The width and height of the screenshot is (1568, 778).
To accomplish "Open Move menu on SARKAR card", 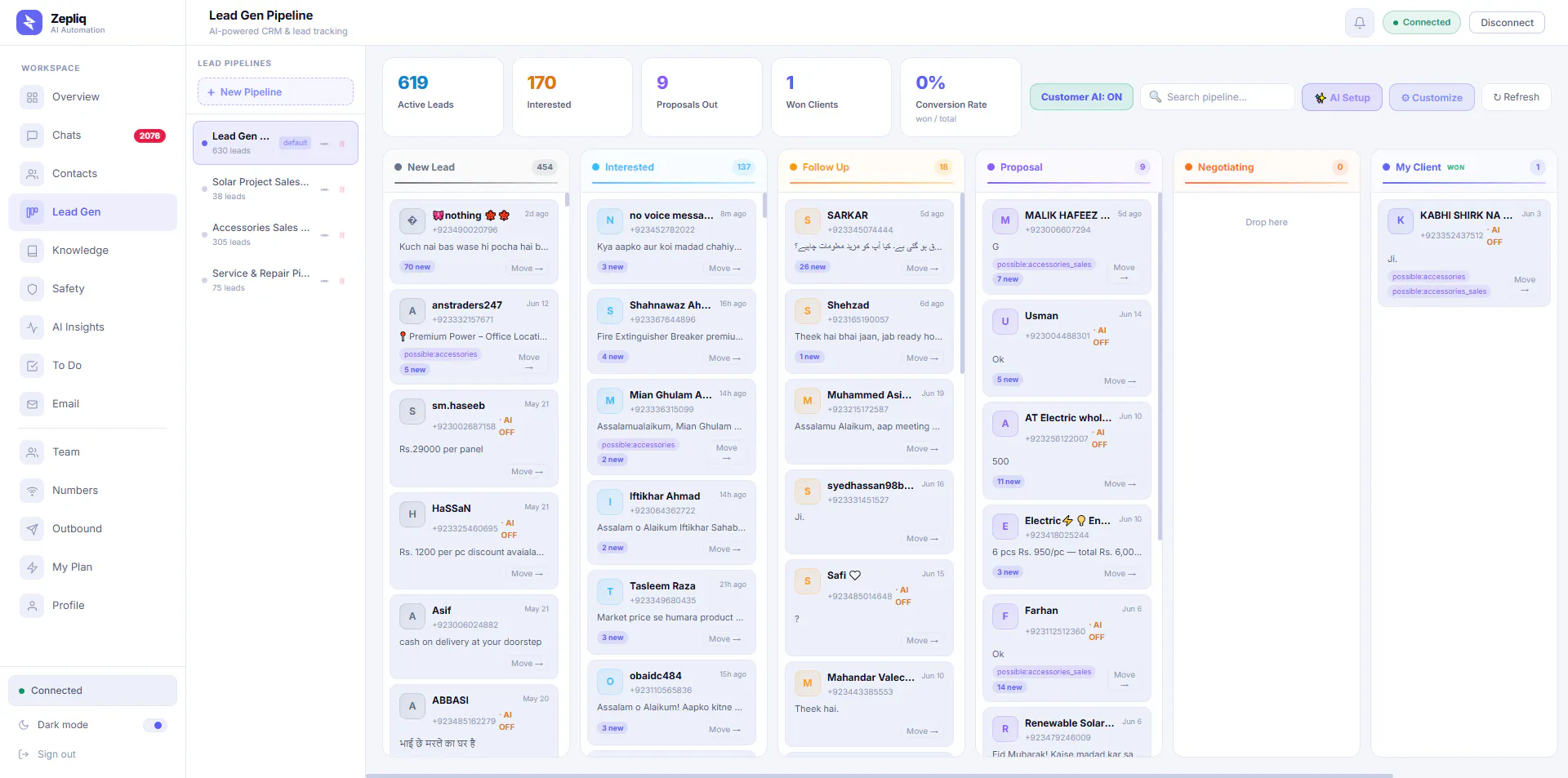I will point(922,269).
